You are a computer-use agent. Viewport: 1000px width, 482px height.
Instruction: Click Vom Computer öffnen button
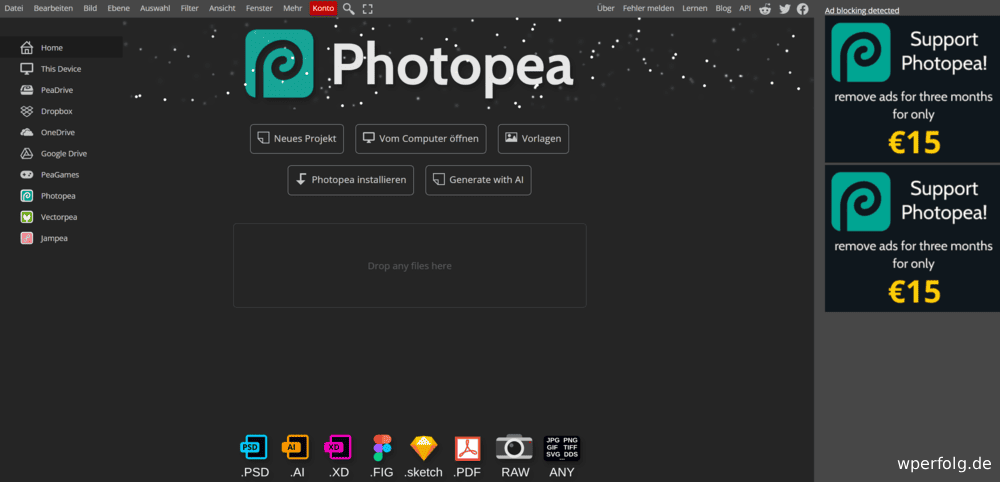[x=421, y=138]
